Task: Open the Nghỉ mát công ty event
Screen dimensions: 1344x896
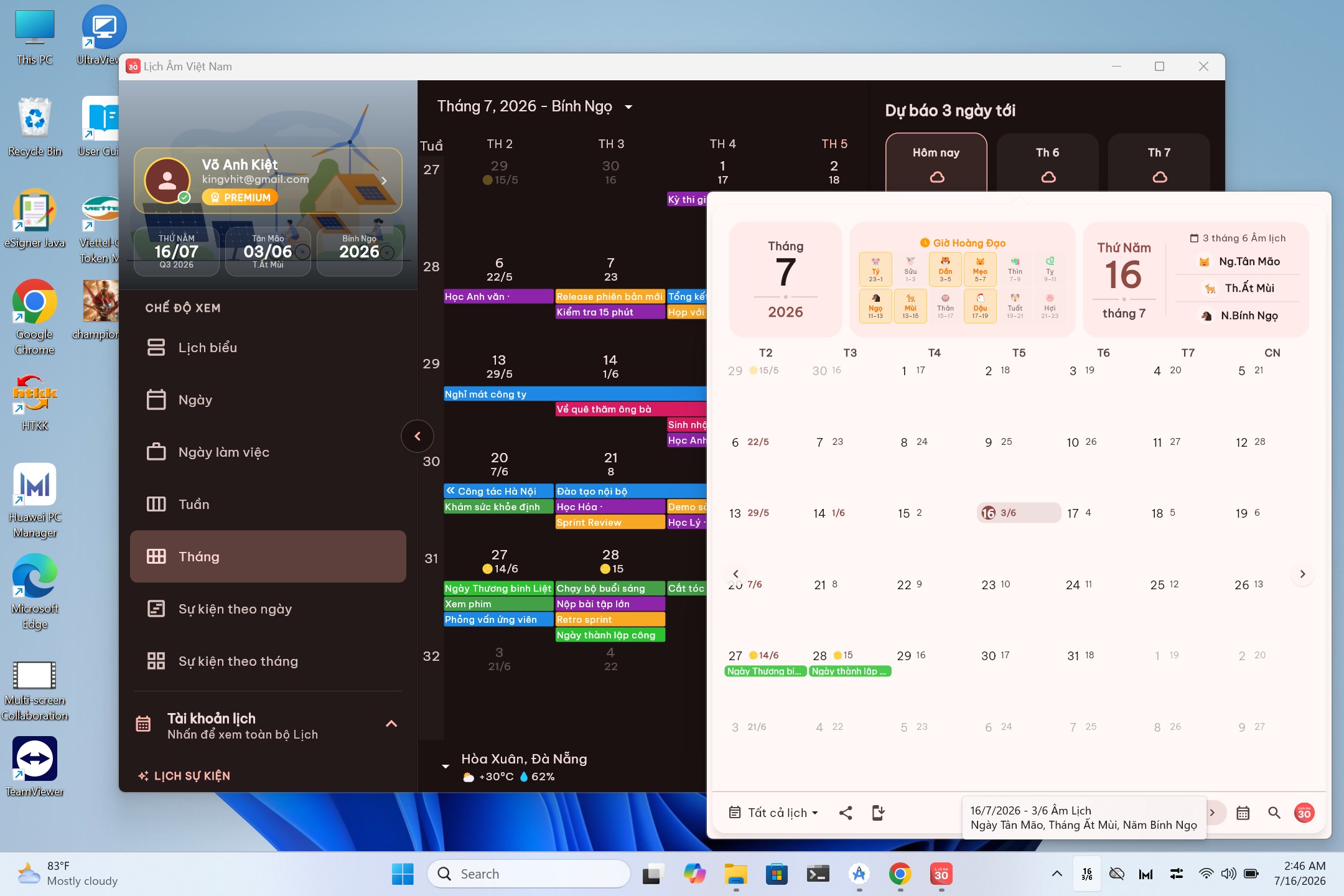Action: click(x=575, y=394)
